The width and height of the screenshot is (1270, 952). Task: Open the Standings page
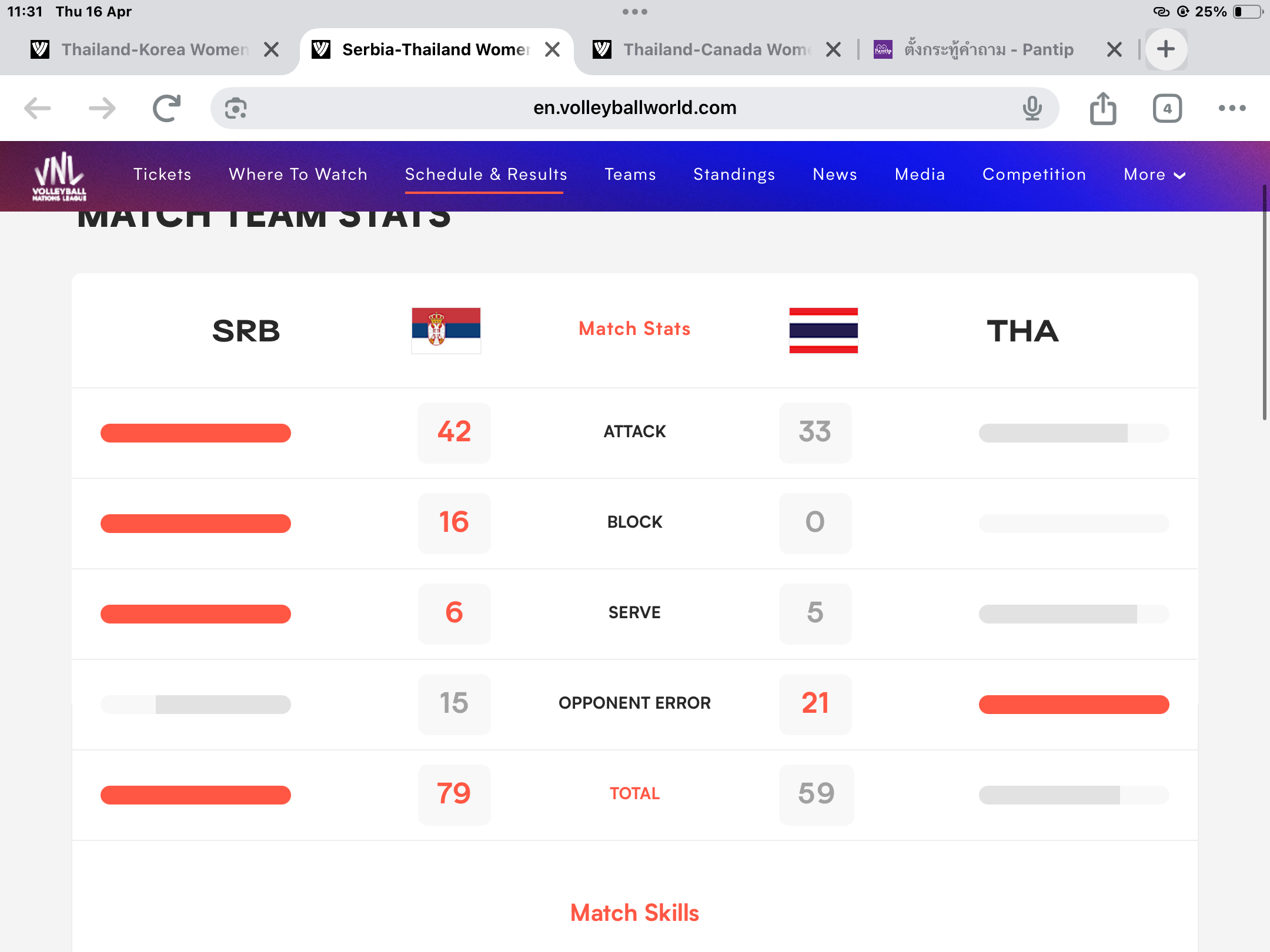[x=734, y=175]
